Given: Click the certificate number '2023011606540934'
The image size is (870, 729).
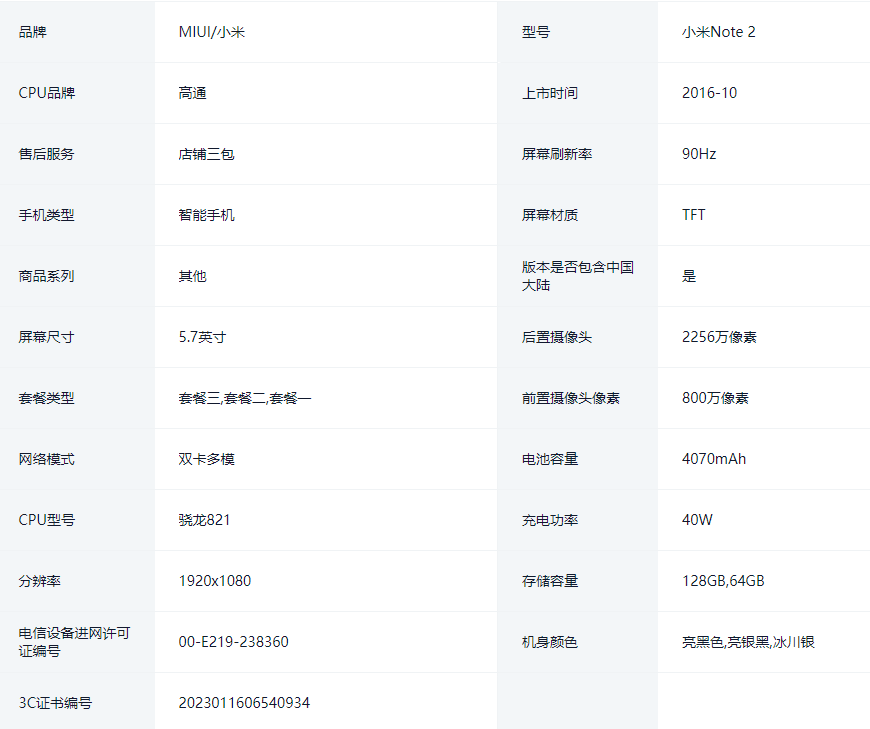Looking at the screenshot, I should tap(244, 703).
